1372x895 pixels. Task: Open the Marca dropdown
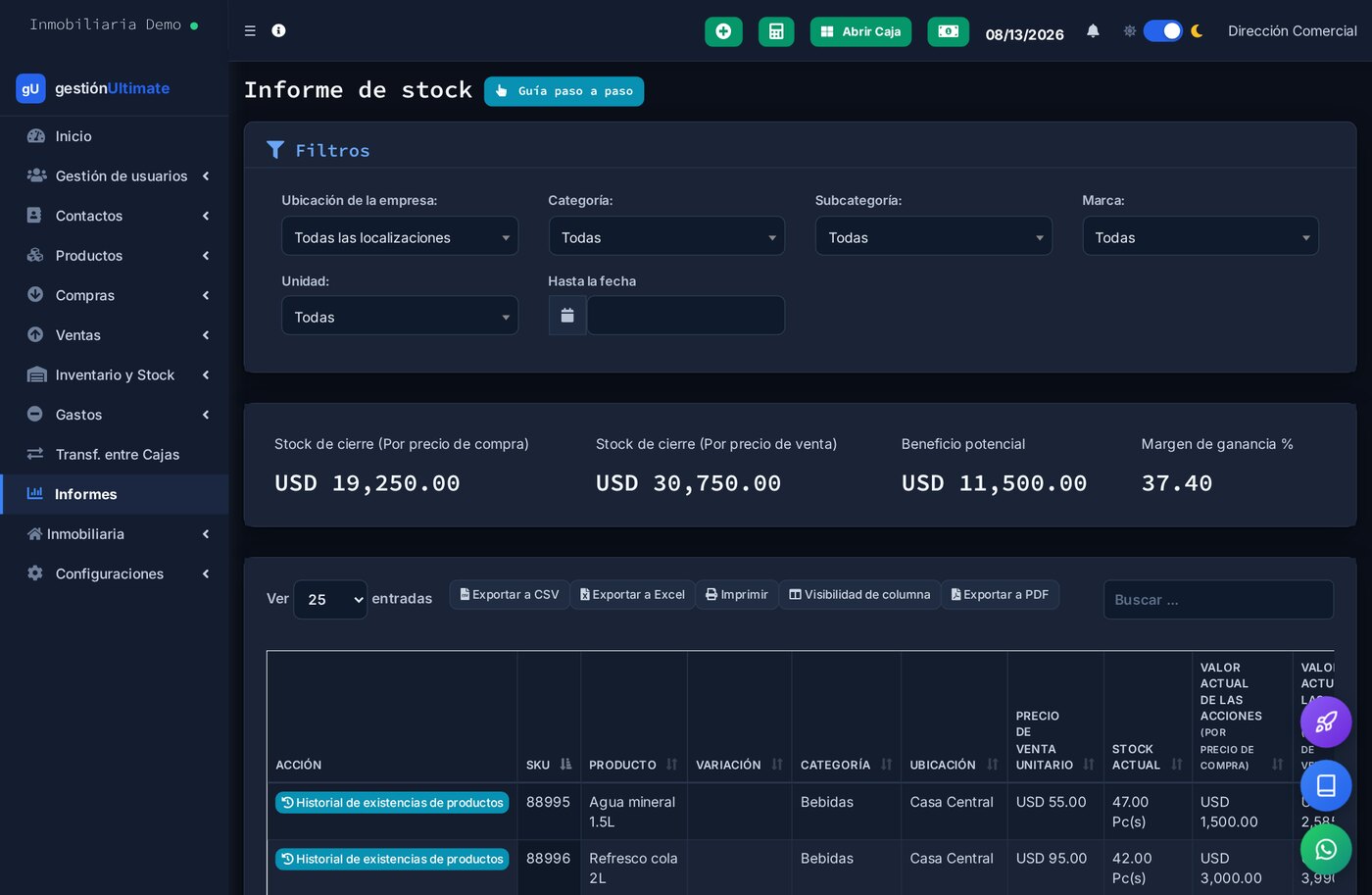pos(1200,236)
